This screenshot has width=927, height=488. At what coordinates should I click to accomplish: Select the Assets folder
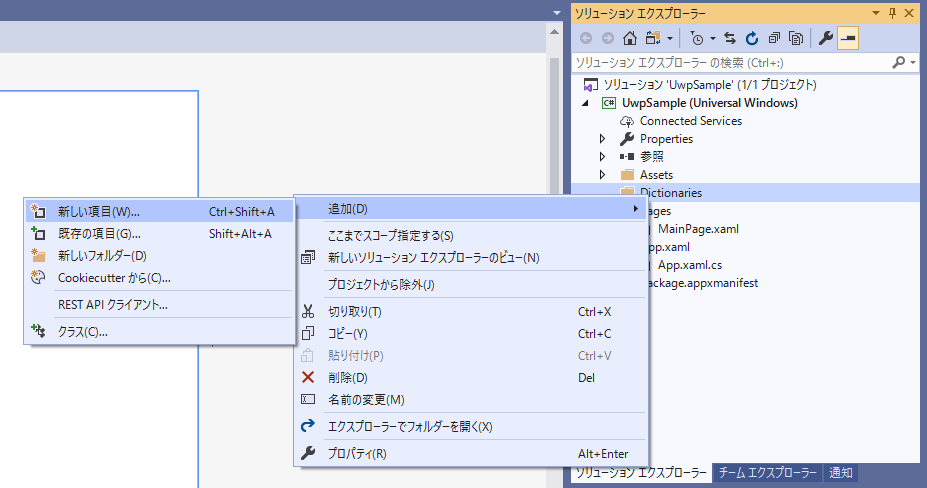point(656,175)
